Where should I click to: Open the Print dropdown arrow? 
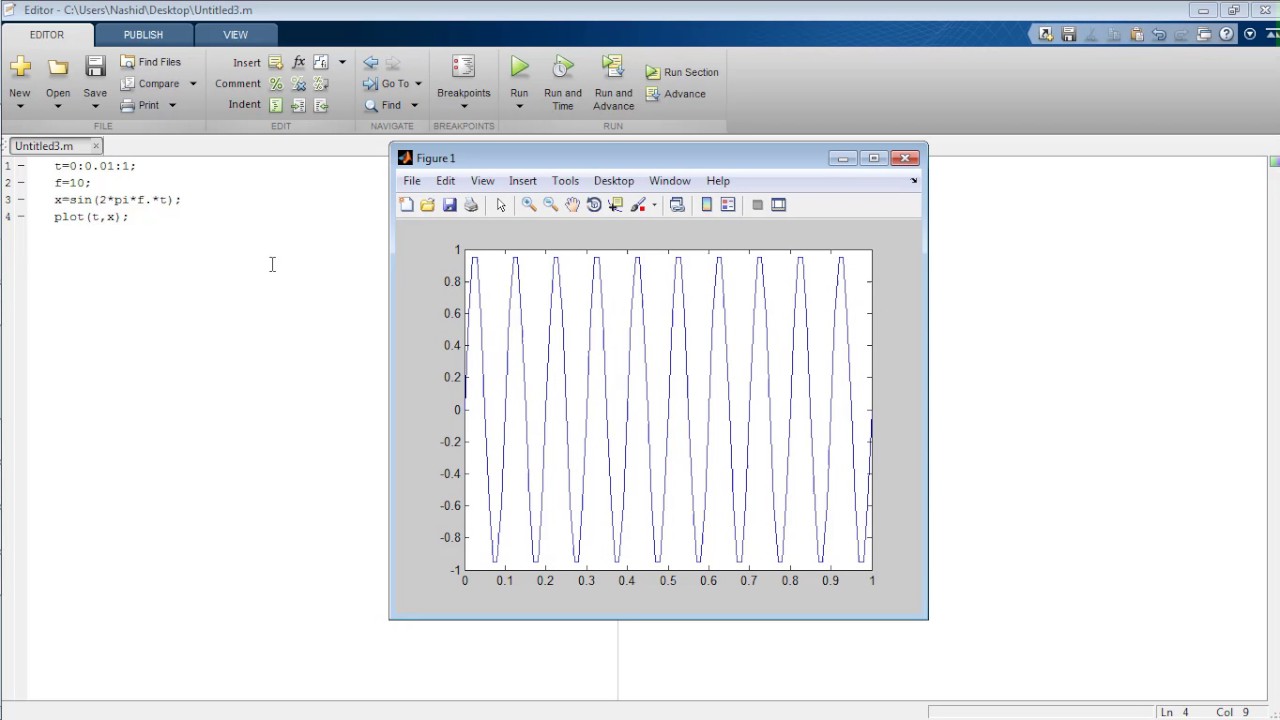point(172,105)
